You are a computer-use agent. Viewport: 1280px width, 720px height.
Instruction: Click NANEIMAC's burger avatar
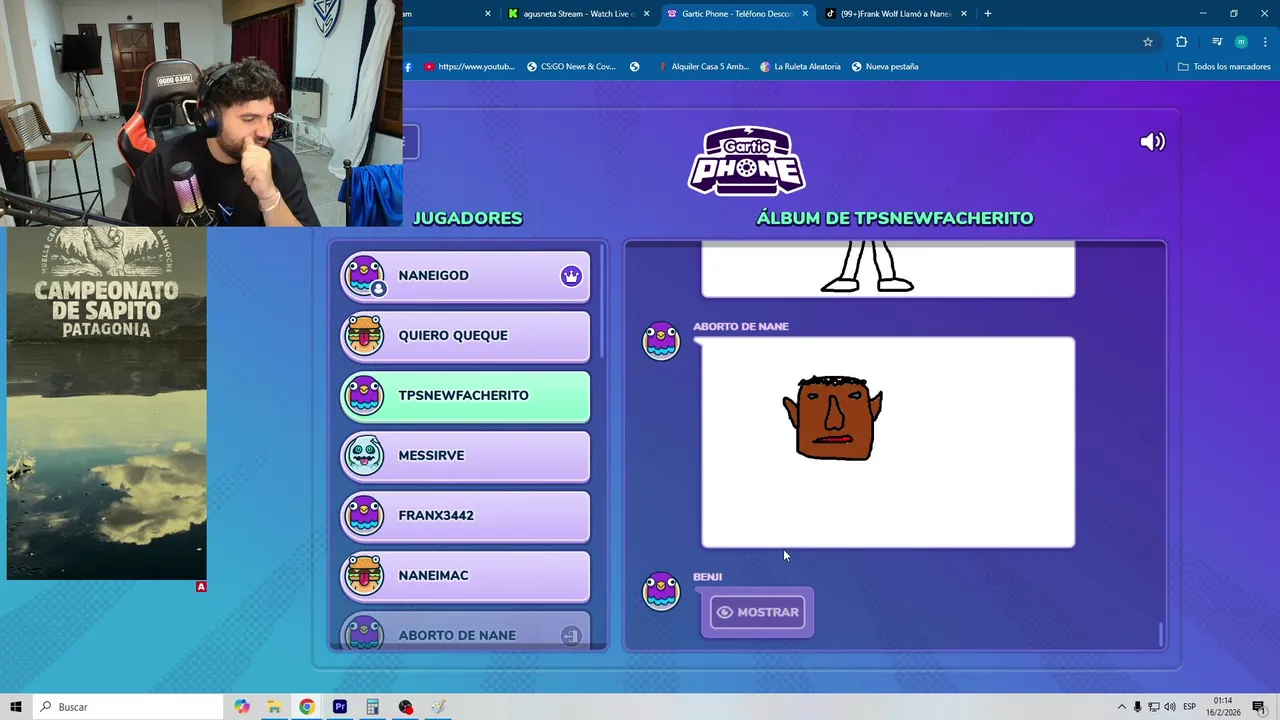click(x=364, y=576)
